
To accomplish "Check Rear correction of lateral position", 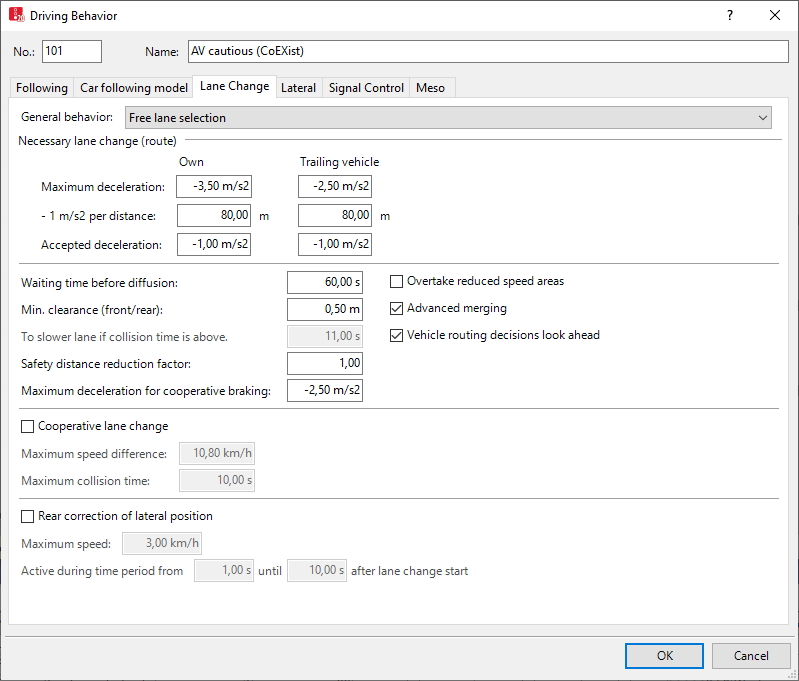I will (x=27, y=517).
